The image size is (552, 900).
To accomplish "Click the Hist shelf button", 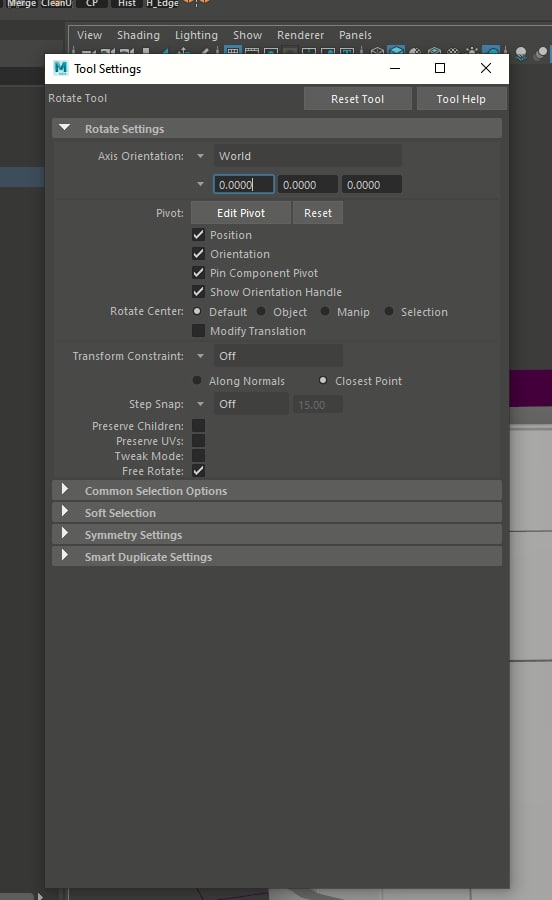I will (127, 3).
